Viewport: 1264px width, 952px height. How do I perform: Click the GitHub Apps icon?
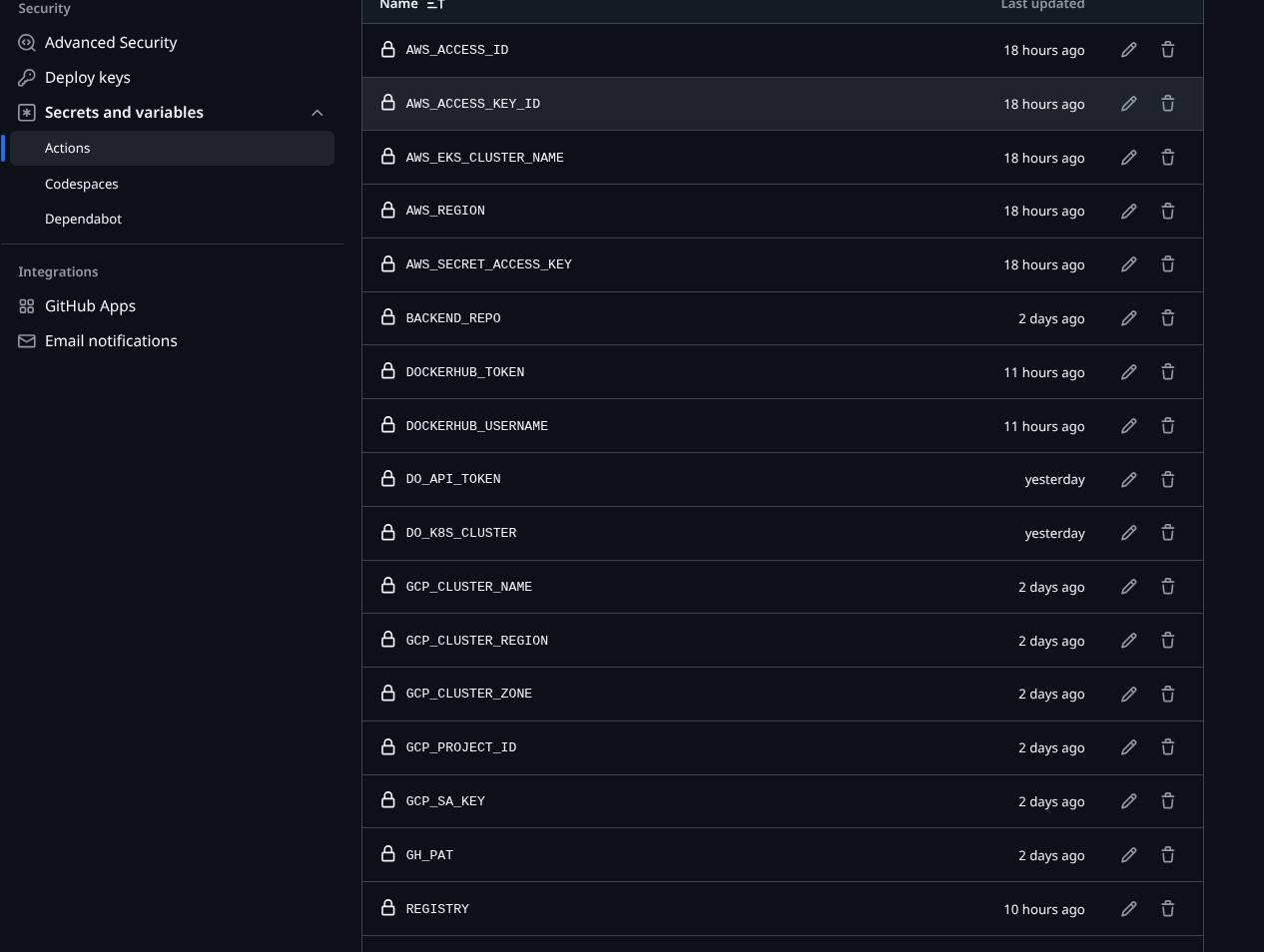click(x=27, y=305)
